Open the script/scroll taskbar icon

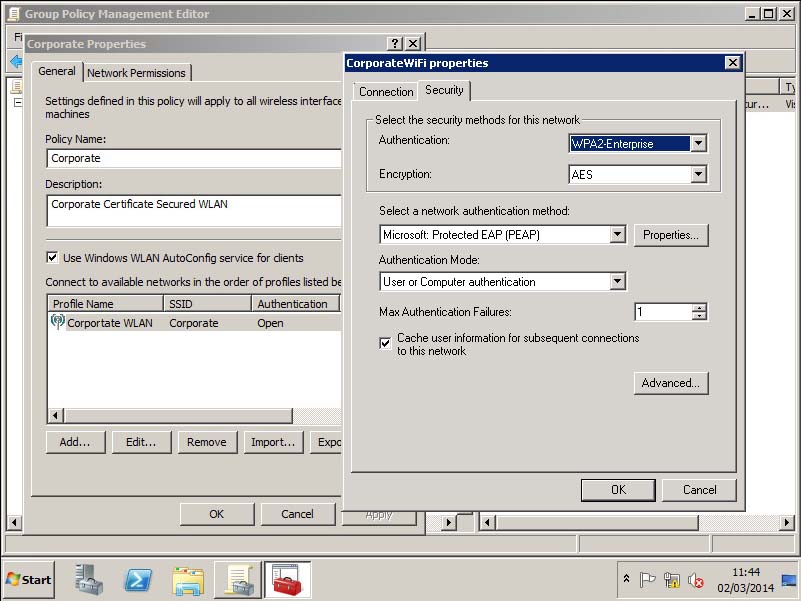[x=238, y=580]
